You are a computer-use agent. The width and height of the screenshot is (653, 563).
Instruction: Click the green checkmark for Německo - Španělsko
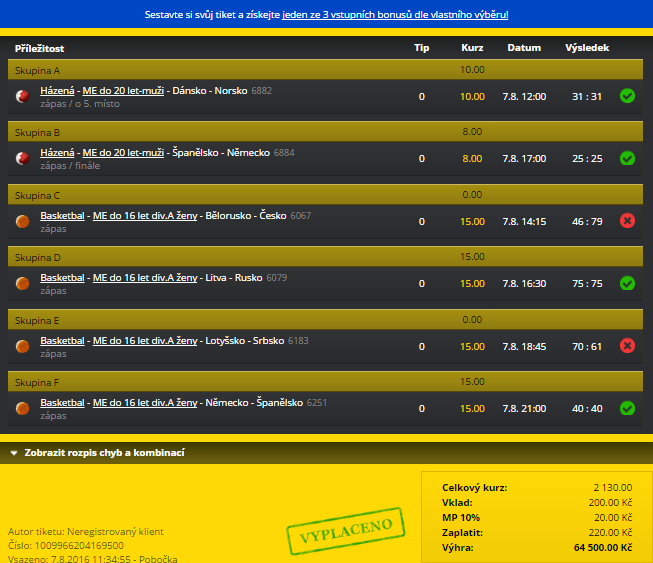tap(627, 408)
